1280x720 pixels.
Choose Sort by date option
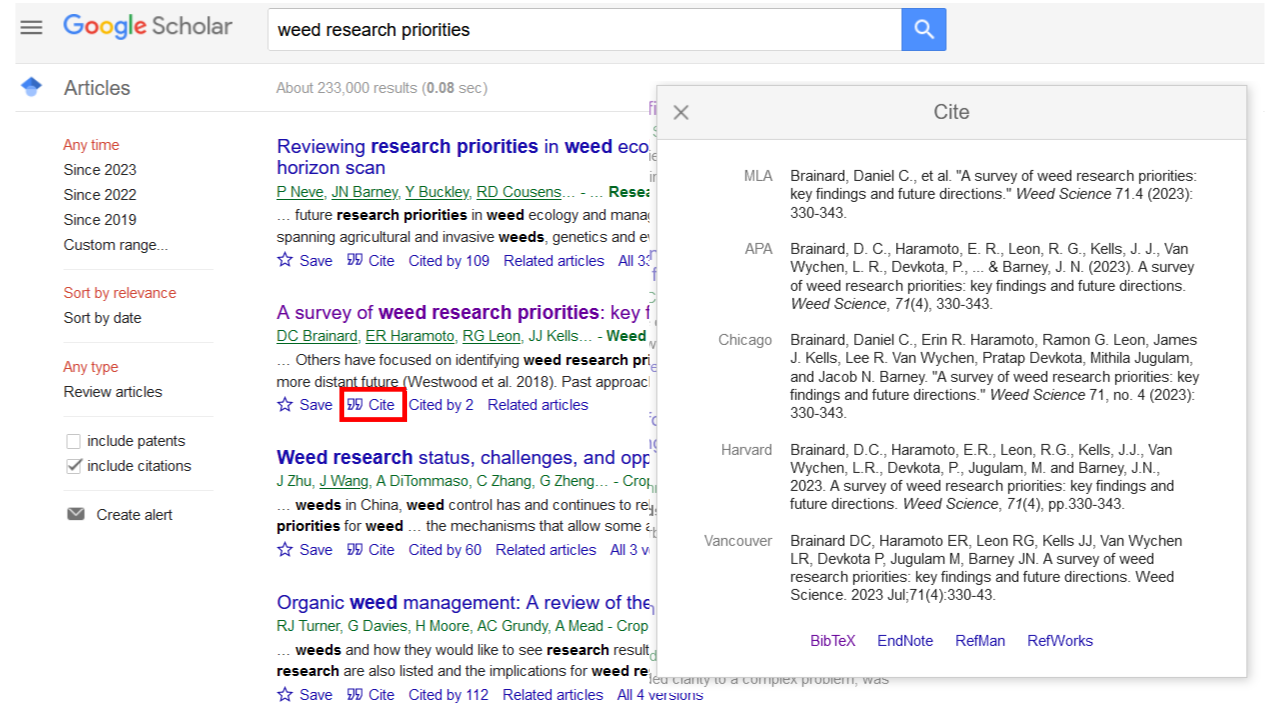point(102,318)
